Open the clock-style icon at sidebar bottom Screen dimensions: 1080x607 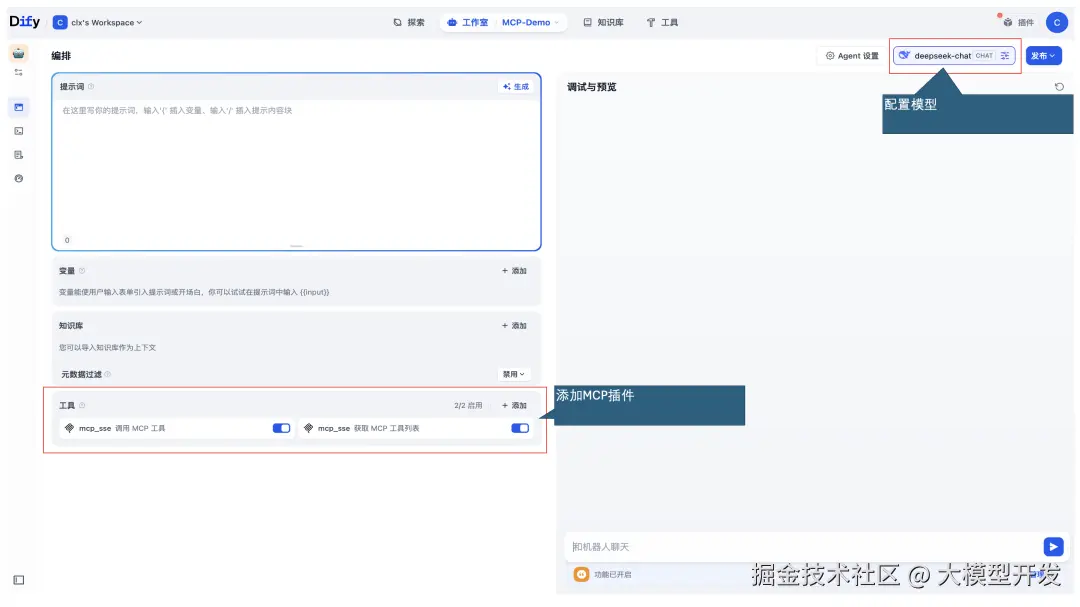click(19, 178)
